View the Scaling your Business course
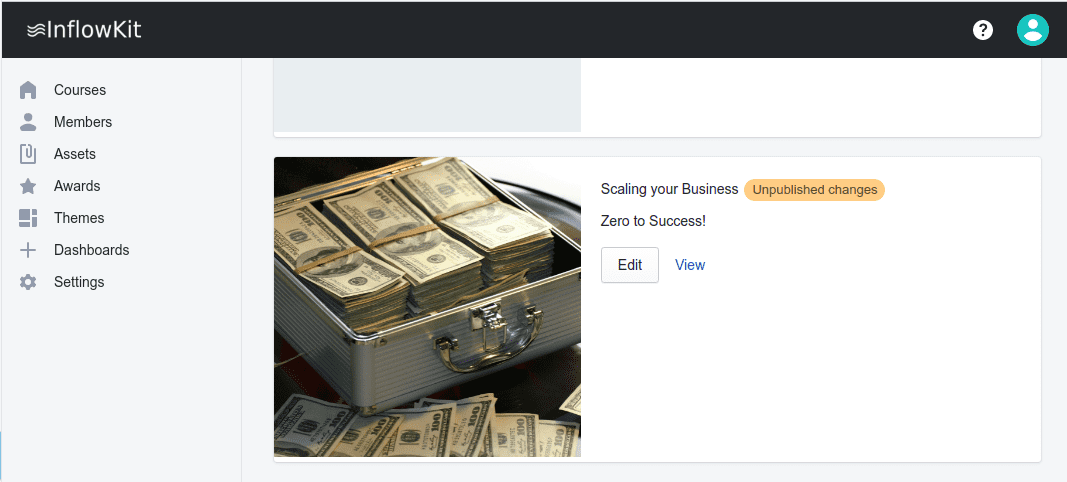Image resolution: width=1067 pixels, height=482 pixels. 689,265
